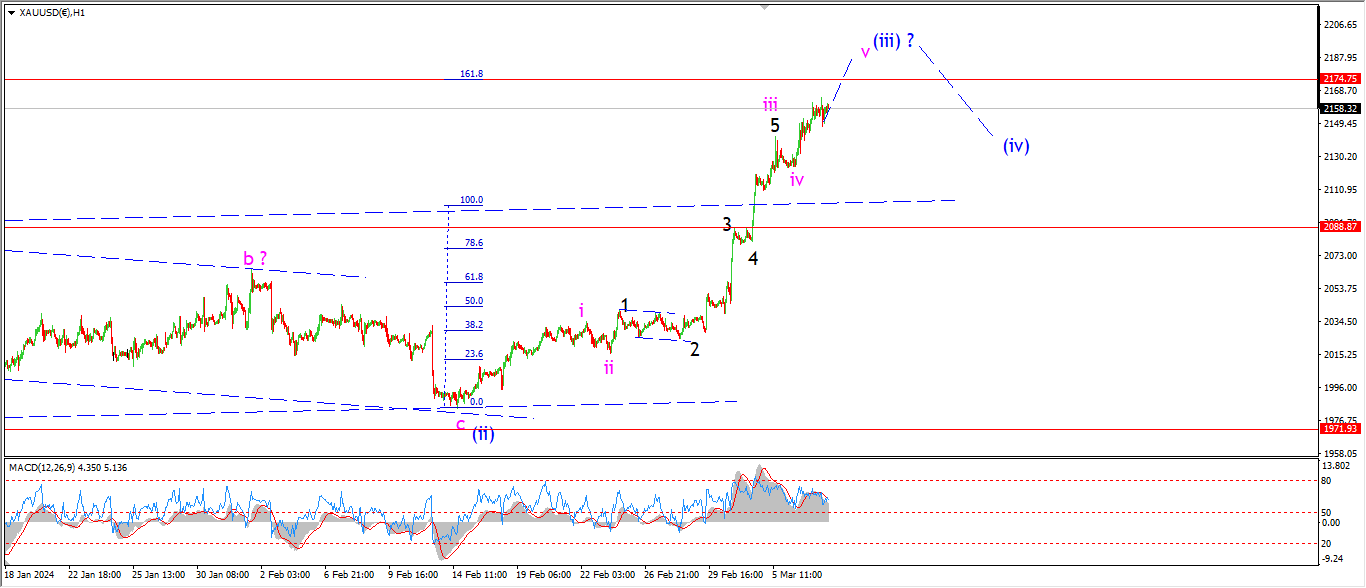The image size is (1366, 588).
Task: Click the blue (iv) wave label
Action: (x=1016, y=146)
